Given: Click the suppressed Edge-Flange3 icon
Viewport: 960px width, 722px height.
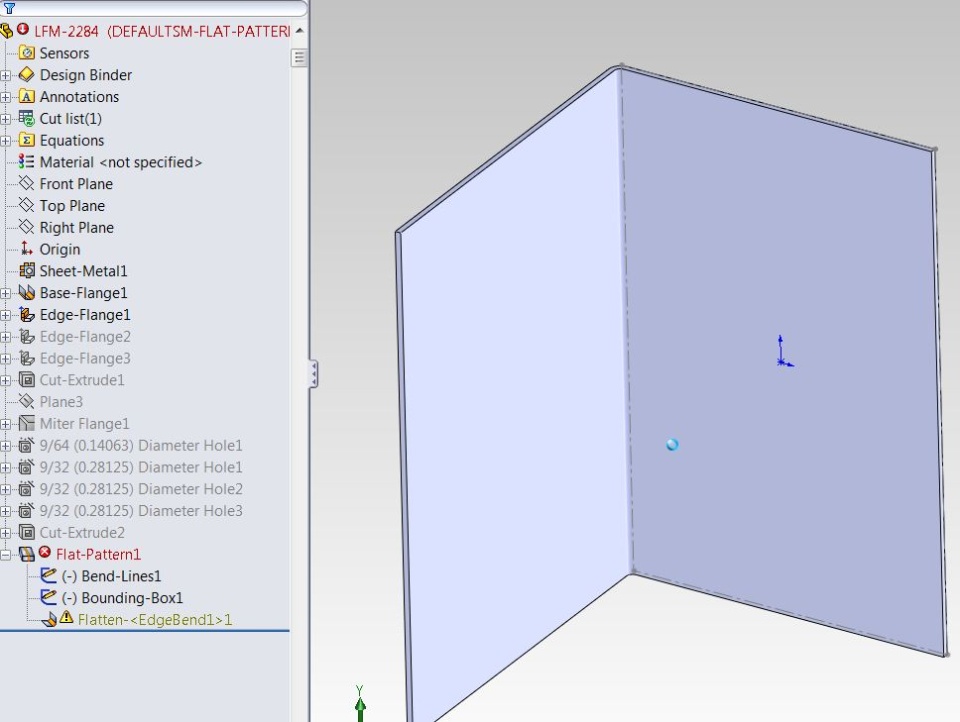Looking at the screenshot, I should pos(26,358).
